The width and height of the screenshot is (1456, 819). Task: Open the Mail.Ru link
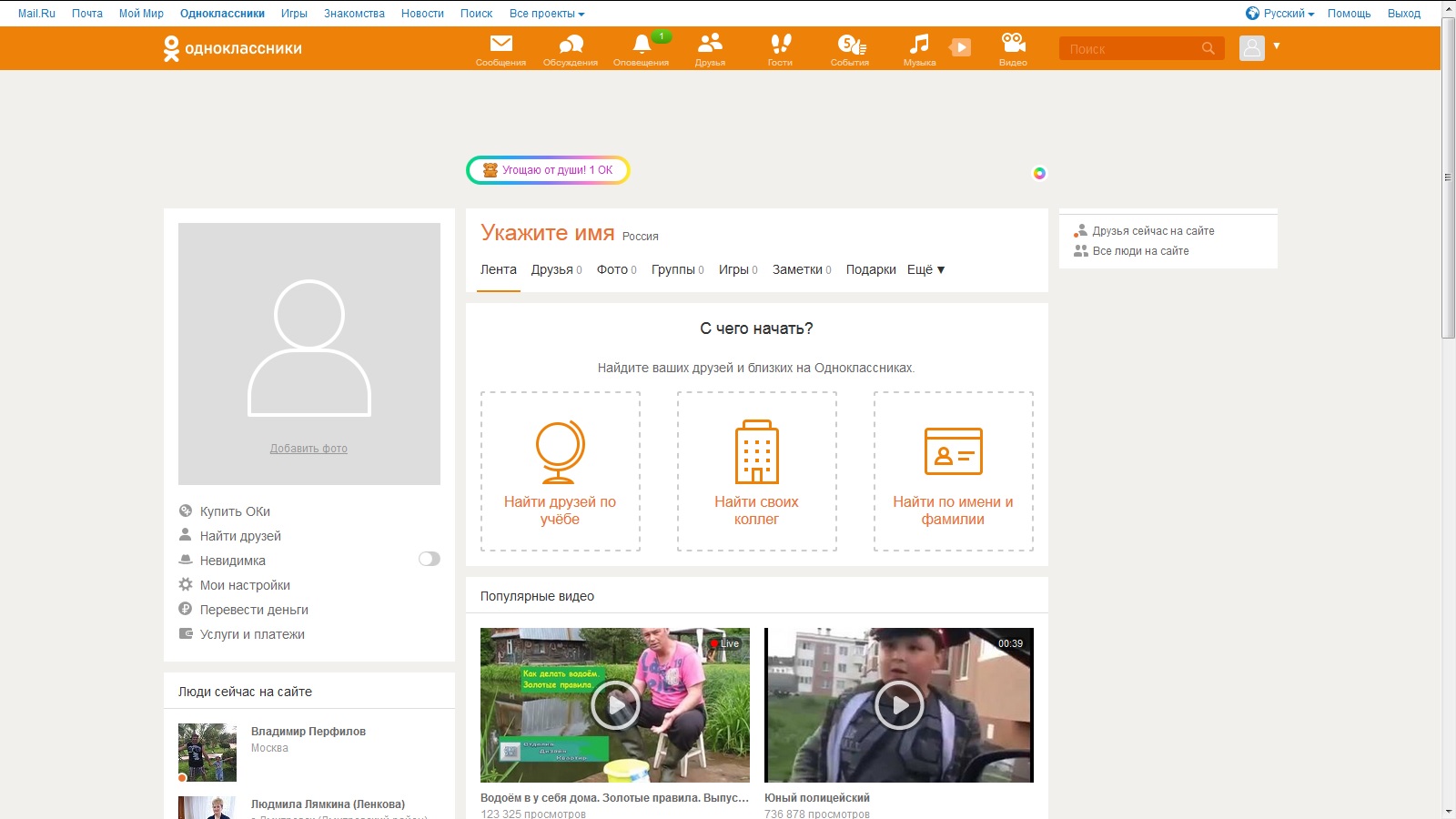[36, 14]
